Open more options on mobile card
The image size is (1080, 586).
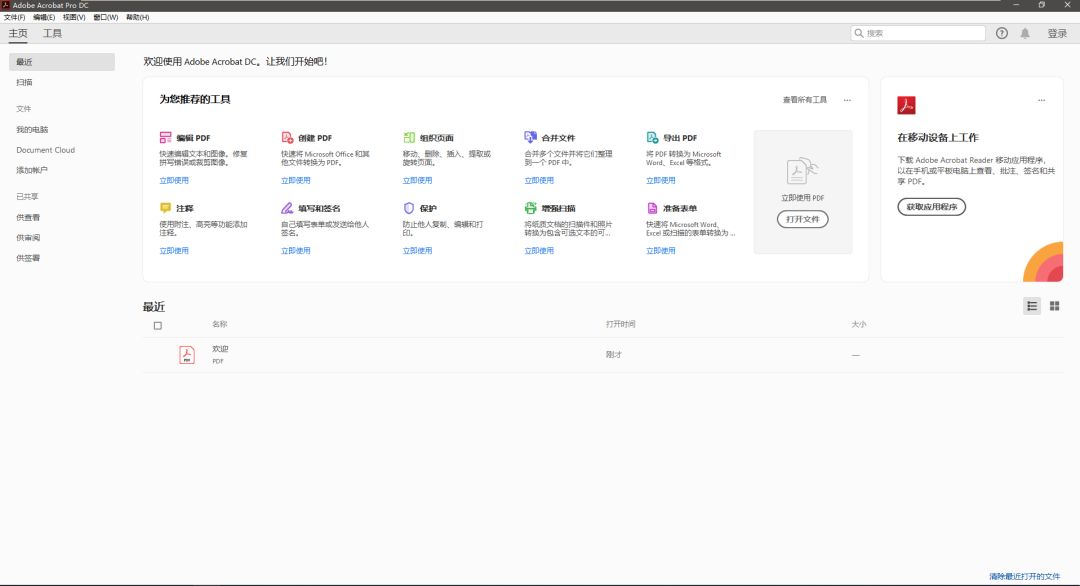[x=1041, y=100]
